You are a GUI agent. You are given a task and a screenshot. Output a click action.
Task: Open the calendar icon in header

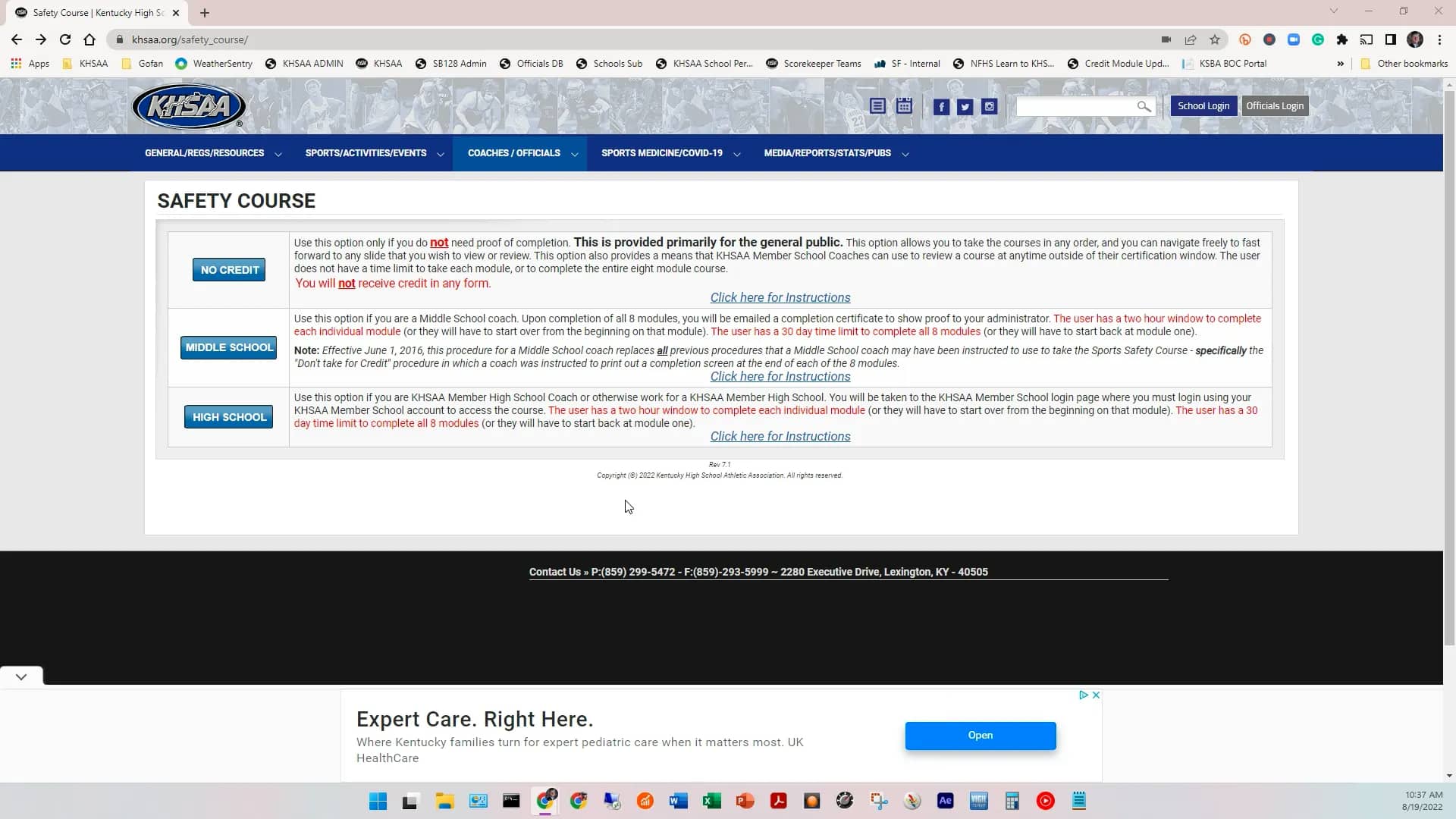click(x=904, y=106)
